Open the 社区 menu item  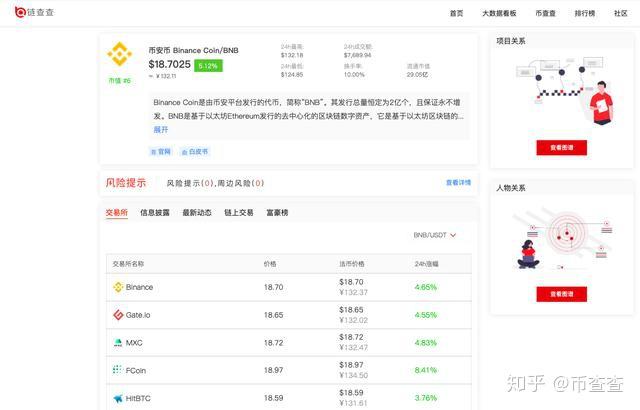pyautogui.click(x=620, y=13)
